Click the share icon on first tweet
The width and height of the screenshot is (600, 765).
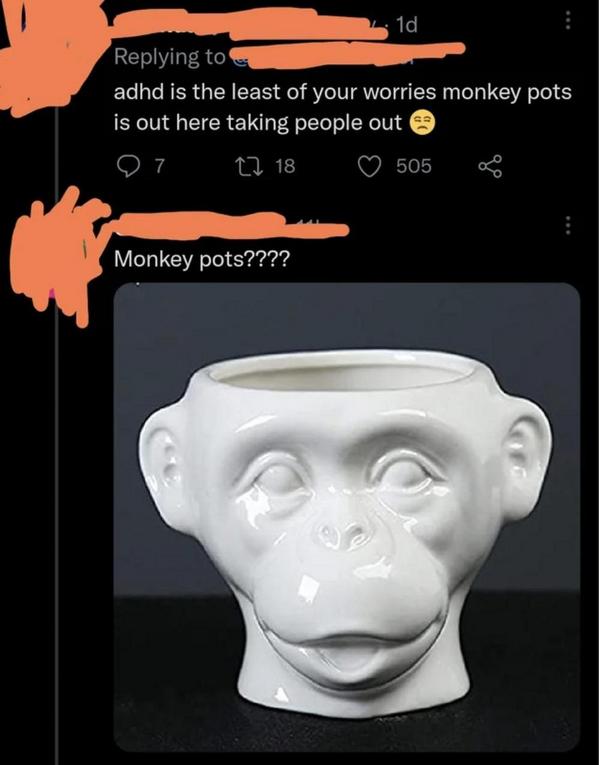click(489, 165)
